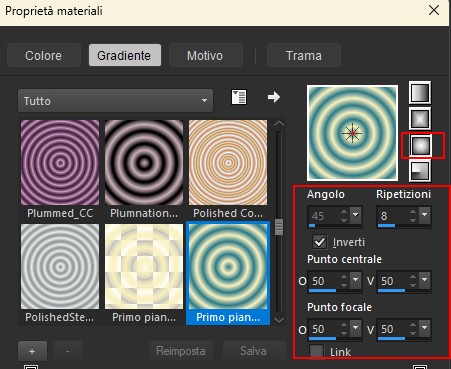
Task: Click the Salva button
Action: click(253, 351)
